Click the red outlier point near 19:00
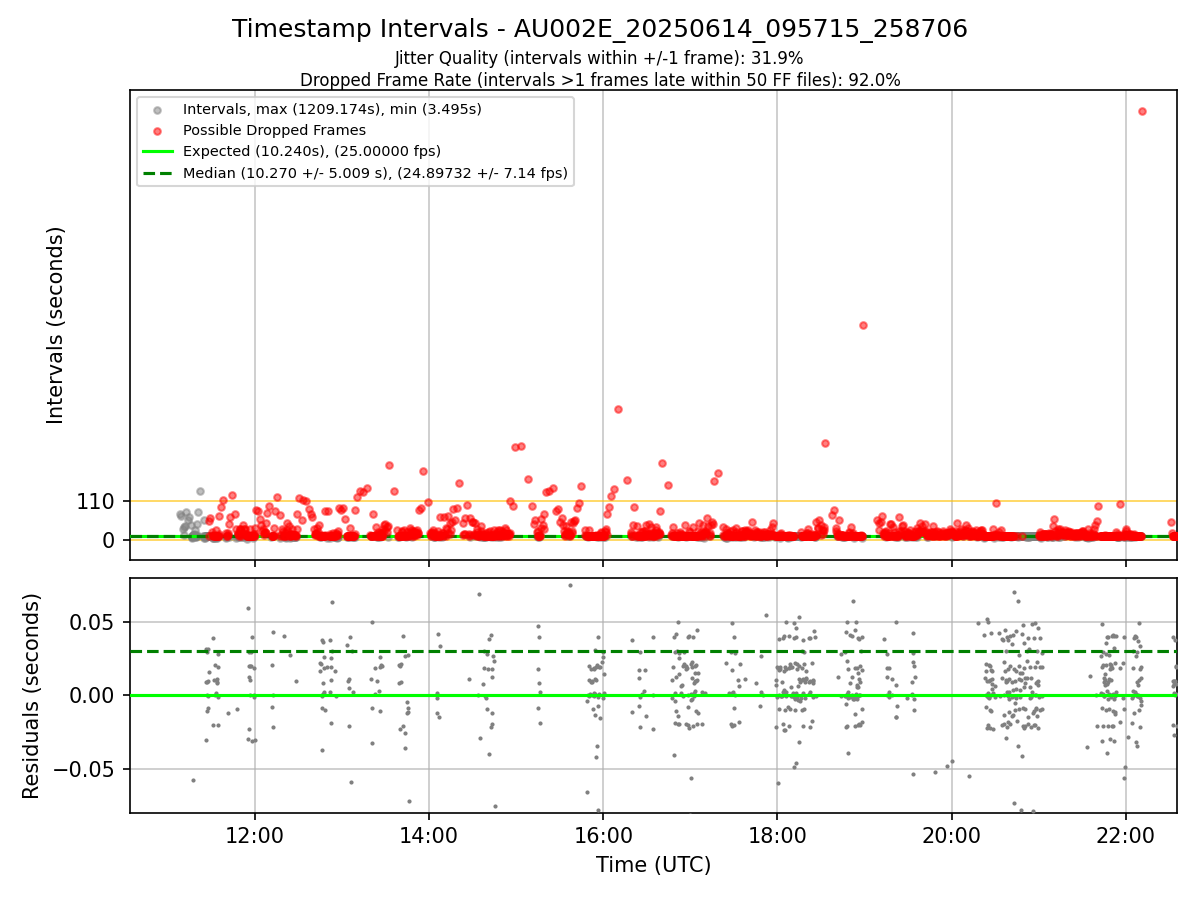Screen dimensions: 1200x900 click(x=863, y=325)
